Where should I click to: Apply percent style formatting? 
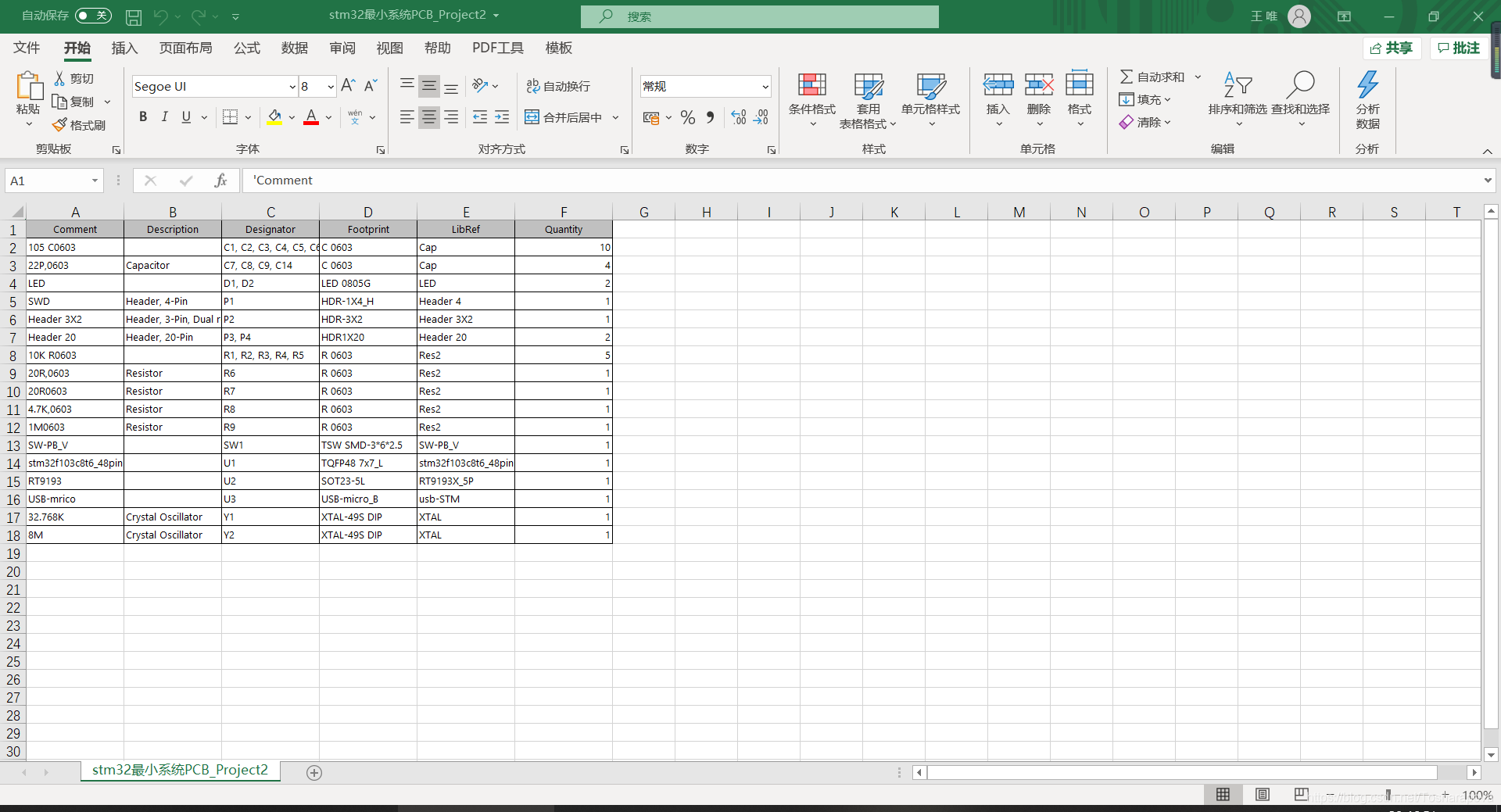point(688,117)
